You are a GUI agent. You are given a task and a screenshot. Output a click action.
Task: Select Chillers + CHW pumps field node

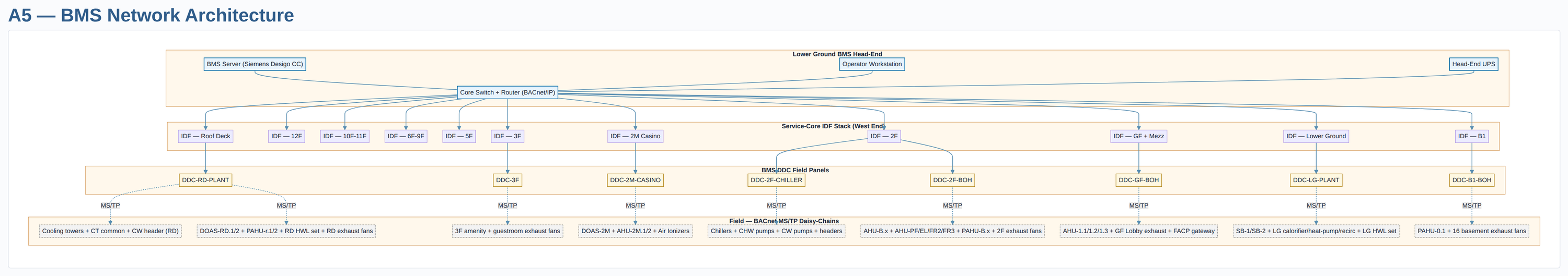tap(776, 231)
